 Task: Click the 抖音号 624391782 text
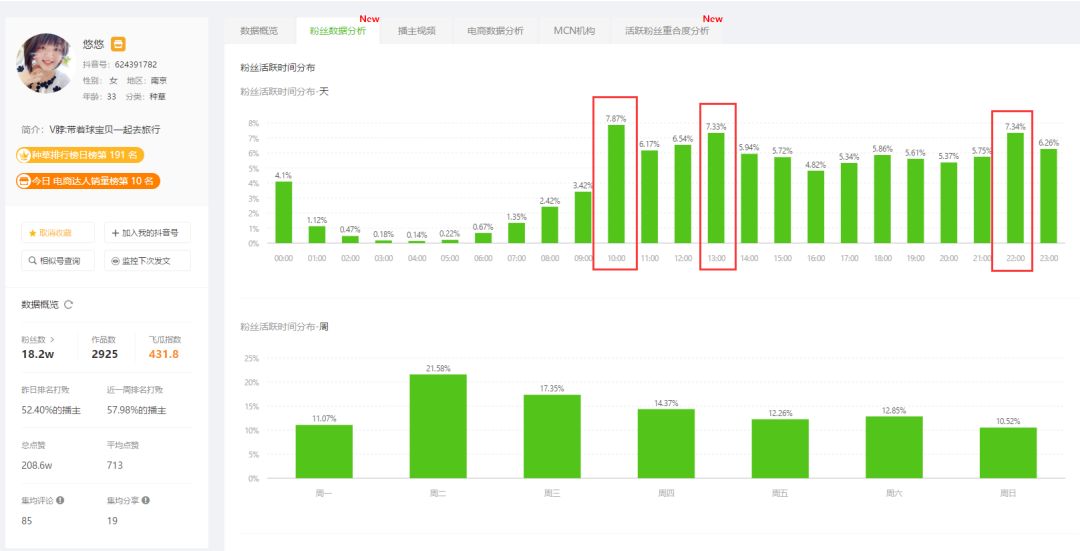[x=120, y=65]
